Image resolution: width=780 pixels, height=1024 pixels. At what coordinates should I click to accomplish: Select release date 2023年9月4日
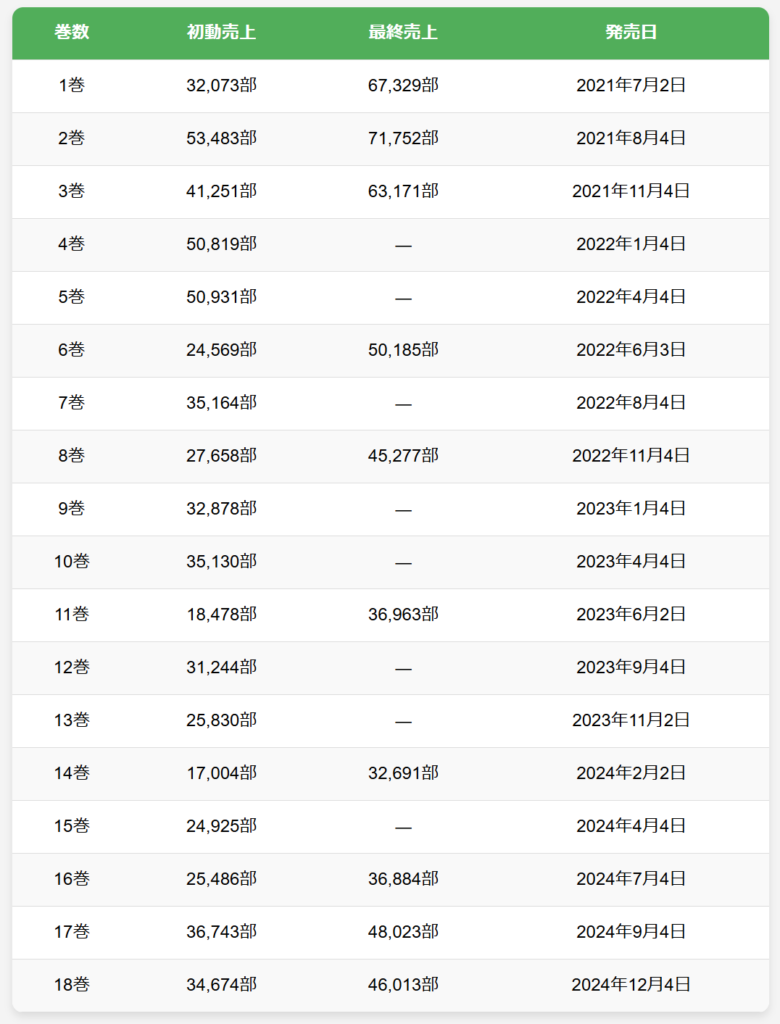pyautogui.click(x=631, y=667)
